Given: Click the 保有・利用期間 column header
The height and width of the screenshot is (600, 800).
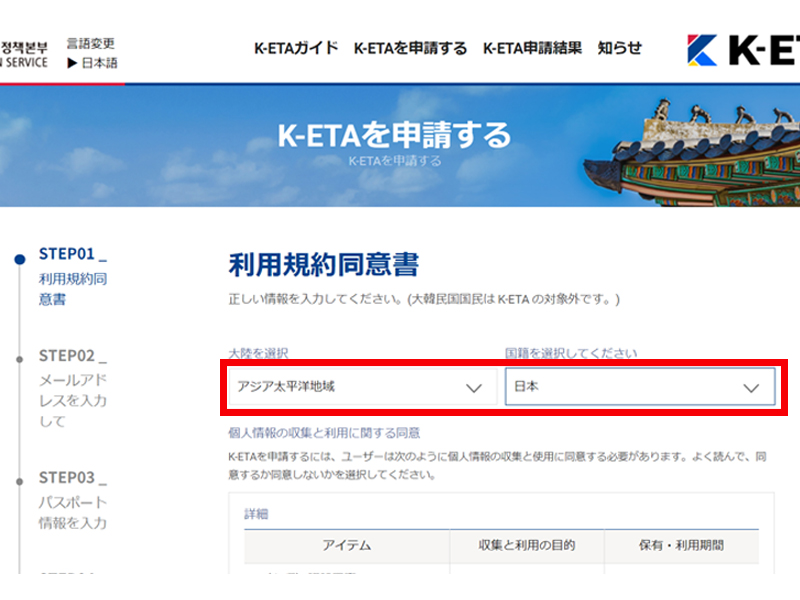Looking at the screenshot, I should click(x=682, y=545).
